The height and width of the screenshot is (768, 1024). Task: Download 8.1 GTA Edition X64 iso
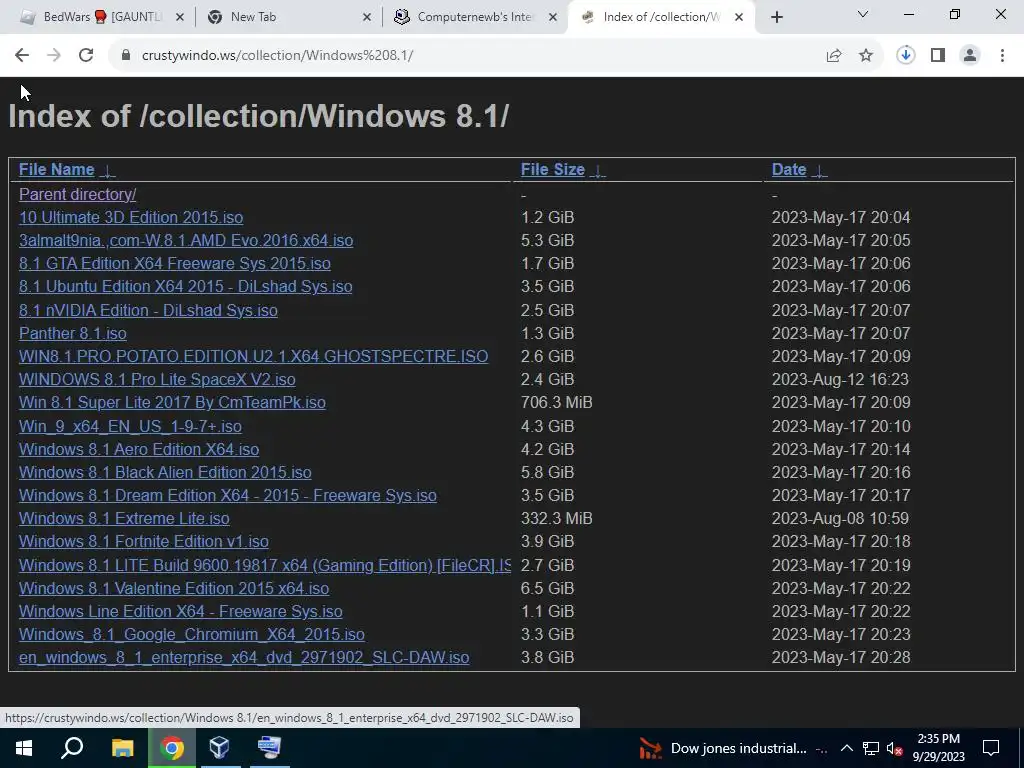pyautogui.click(x=174, y=263)
